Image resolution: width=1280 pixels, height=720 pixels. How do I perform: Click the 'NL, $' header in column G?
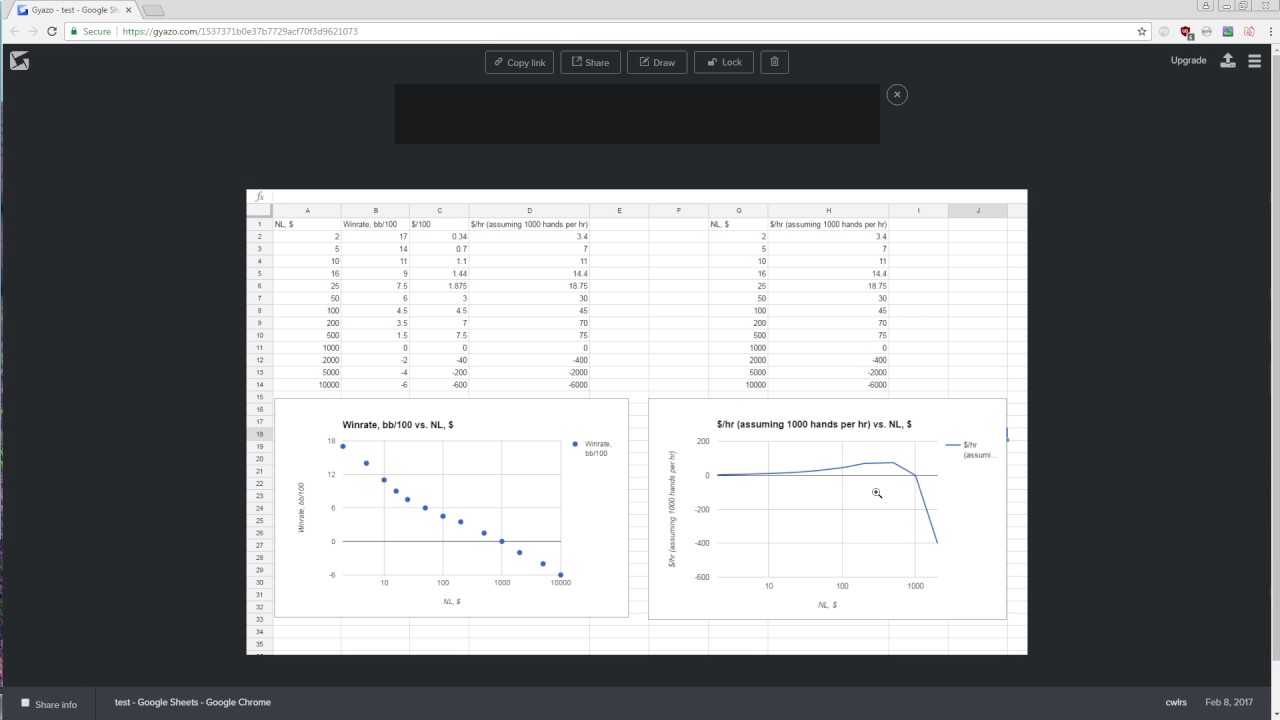738,224
